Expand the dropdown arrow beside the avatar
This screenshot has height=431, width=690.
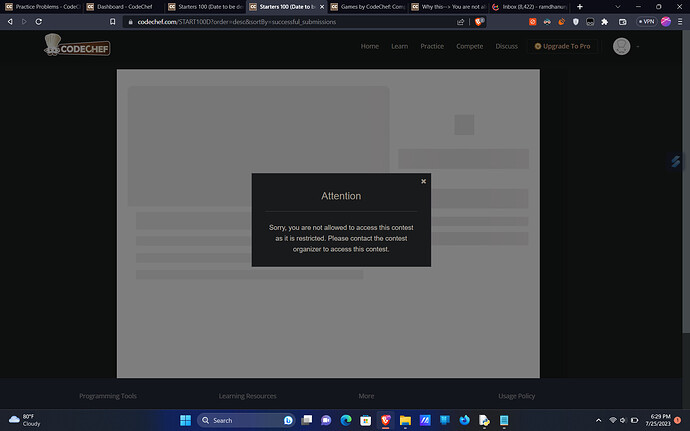point(638,46)
